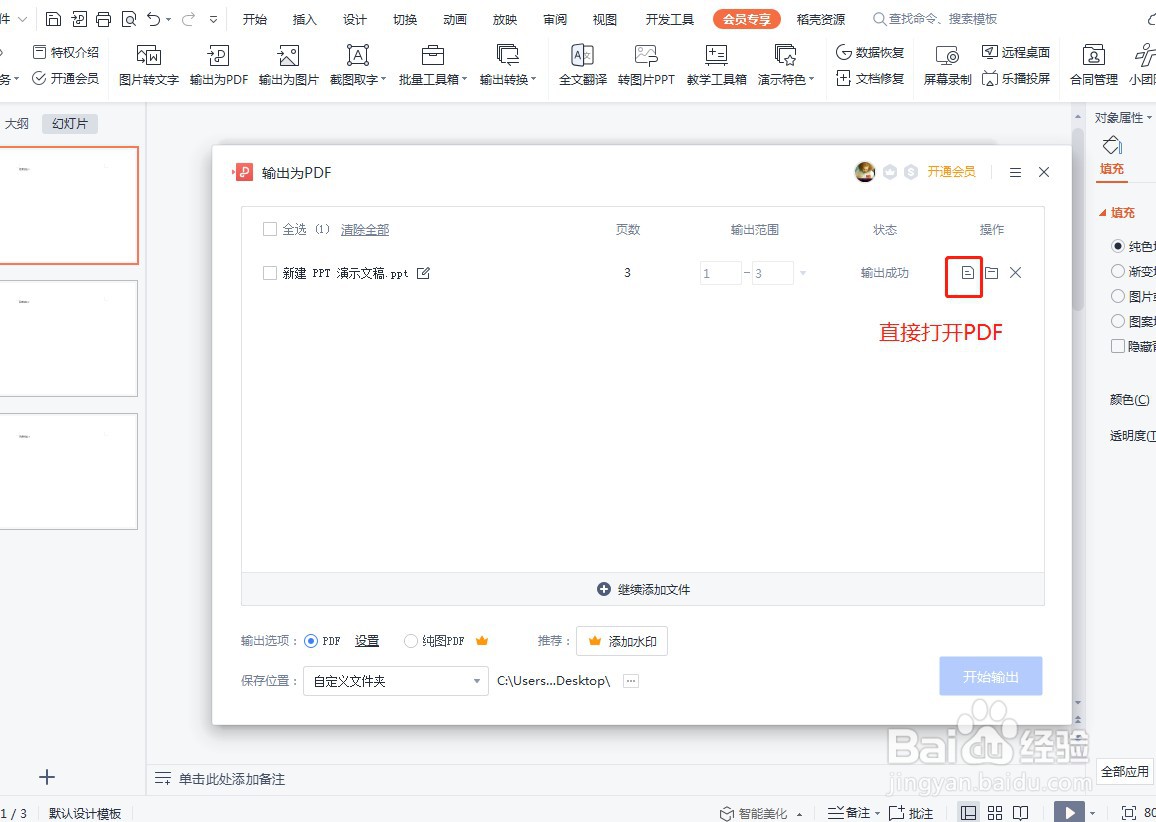Select the 纯图PDF output option
The width and height of the screenshot is (1156, 822).
[x=410, y=641]
